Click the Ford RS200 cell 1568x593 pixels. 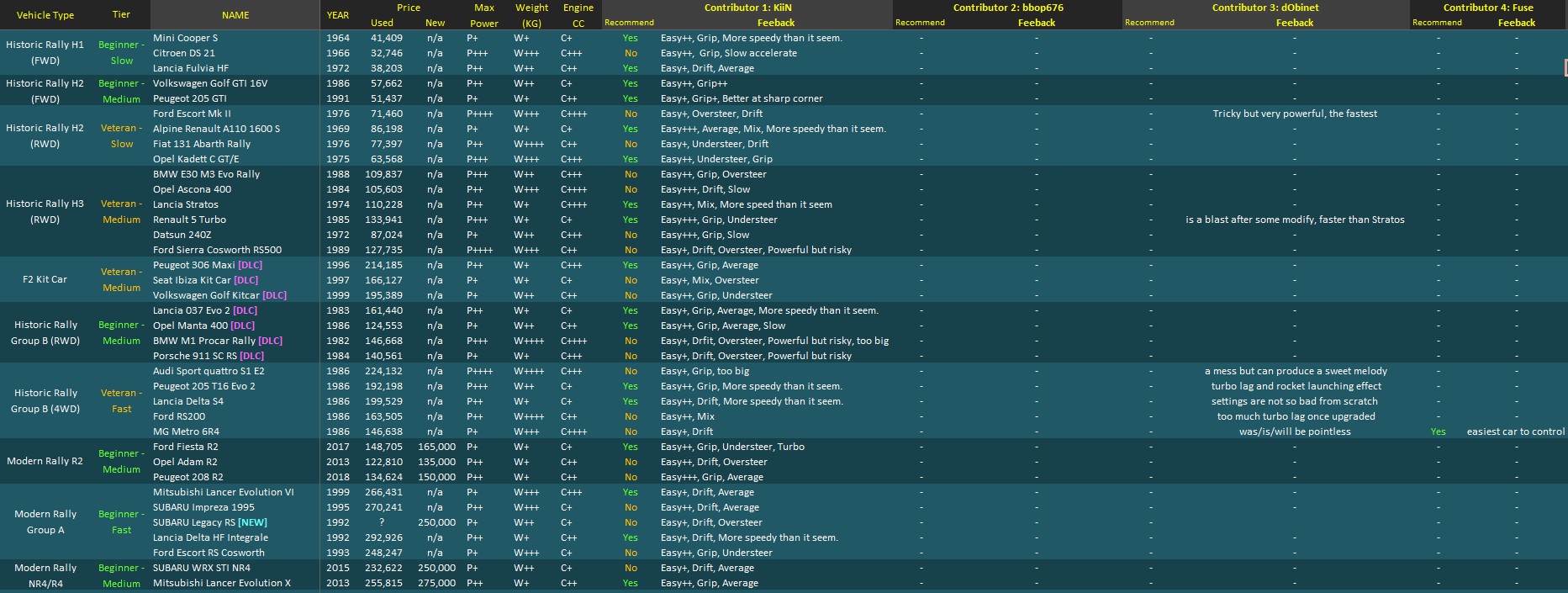tap(235, 416)
